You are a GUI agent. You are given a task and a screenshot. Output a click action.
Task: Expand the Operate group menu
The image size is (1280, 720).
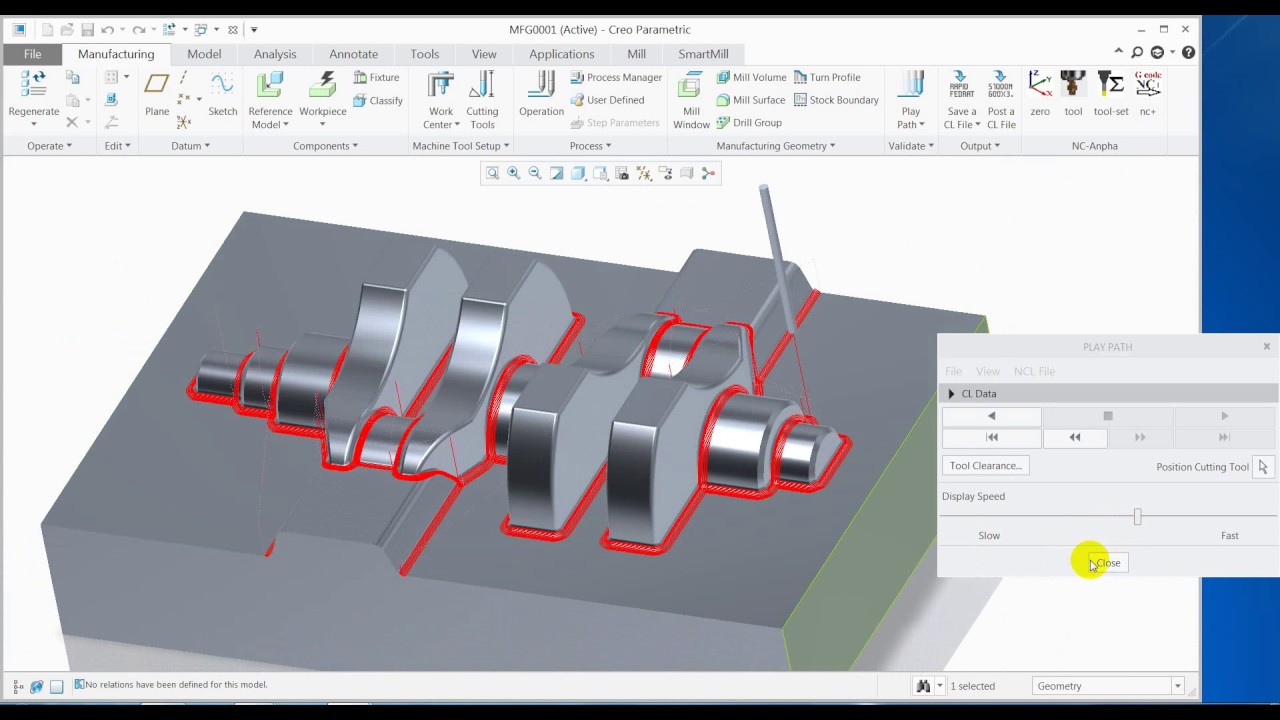pos(49,146)
